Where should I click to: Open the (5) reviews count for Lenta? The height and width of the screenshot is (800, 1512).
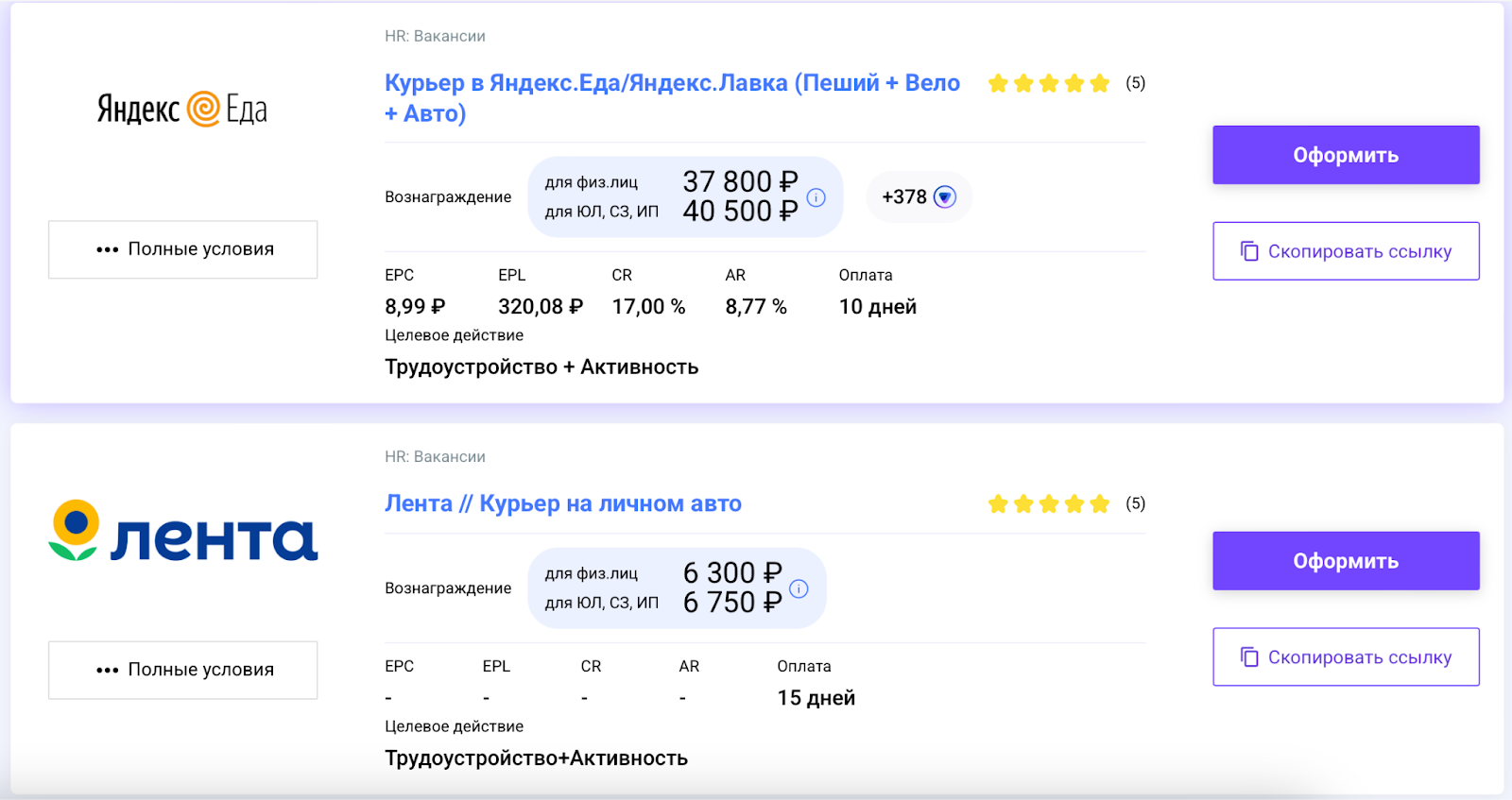pos(1135,503)
